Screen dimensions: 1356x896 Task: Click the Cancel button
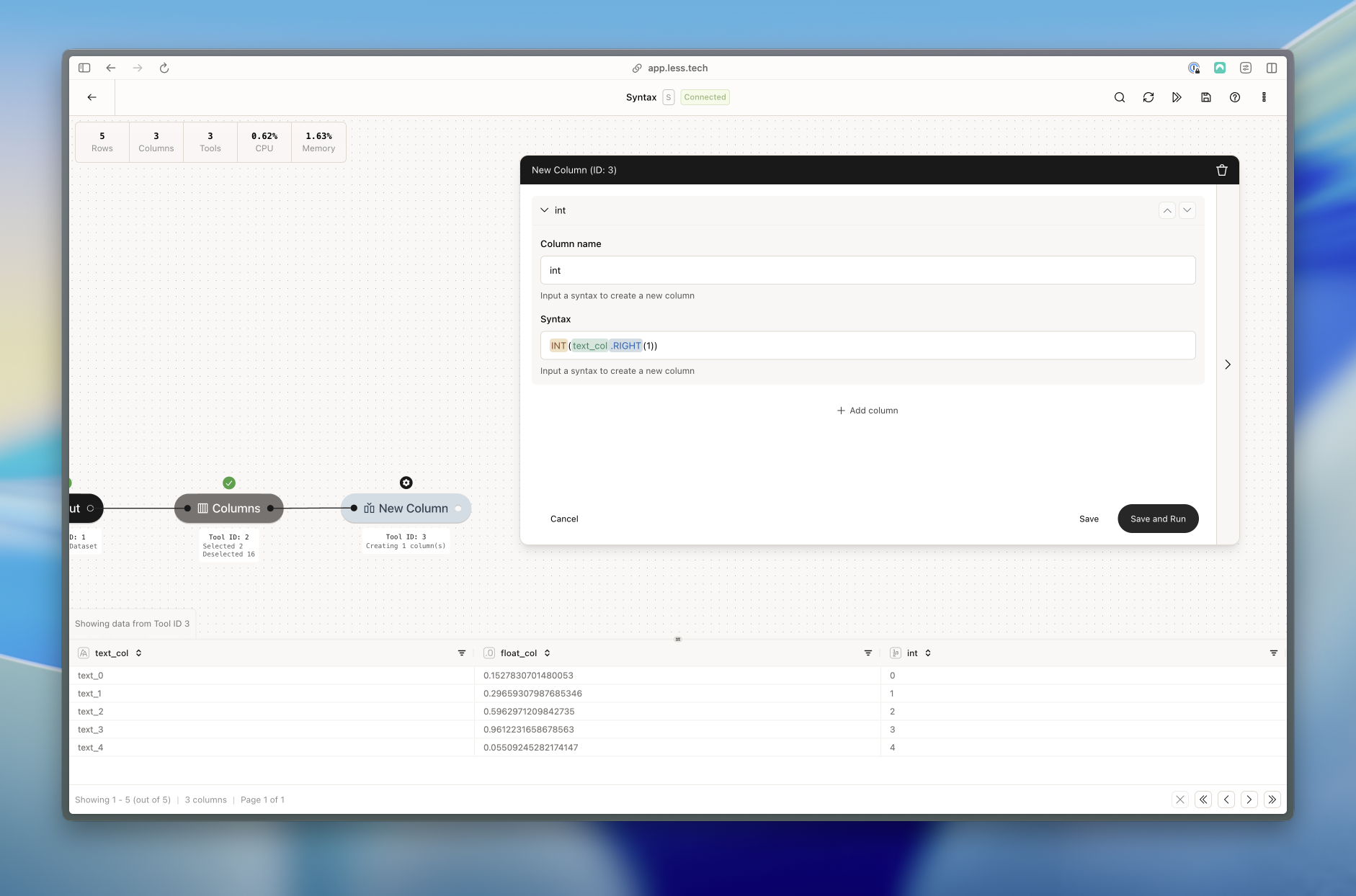[x=564, y=519]
